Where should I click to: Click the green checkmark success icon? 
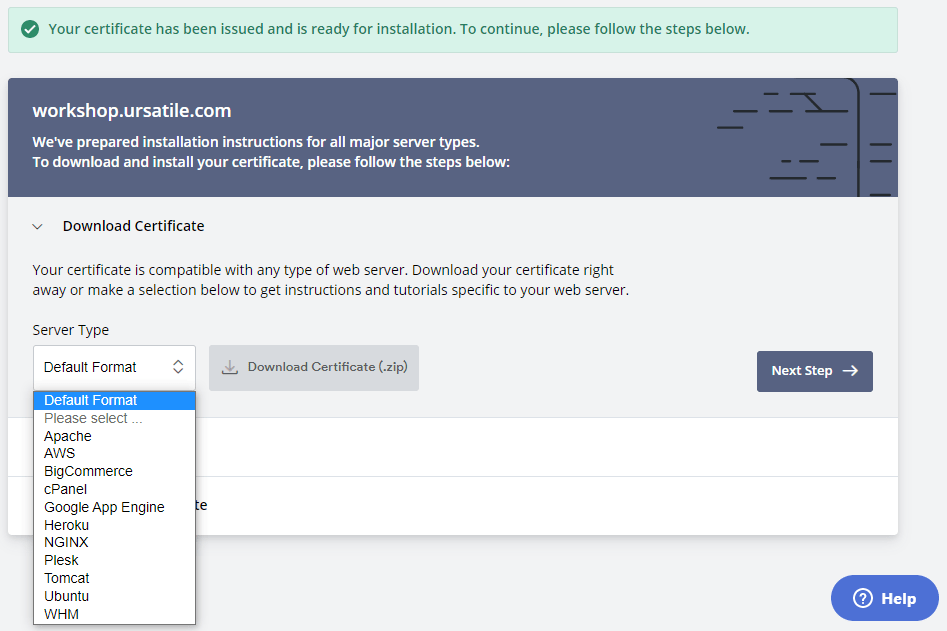click(28, 29)
